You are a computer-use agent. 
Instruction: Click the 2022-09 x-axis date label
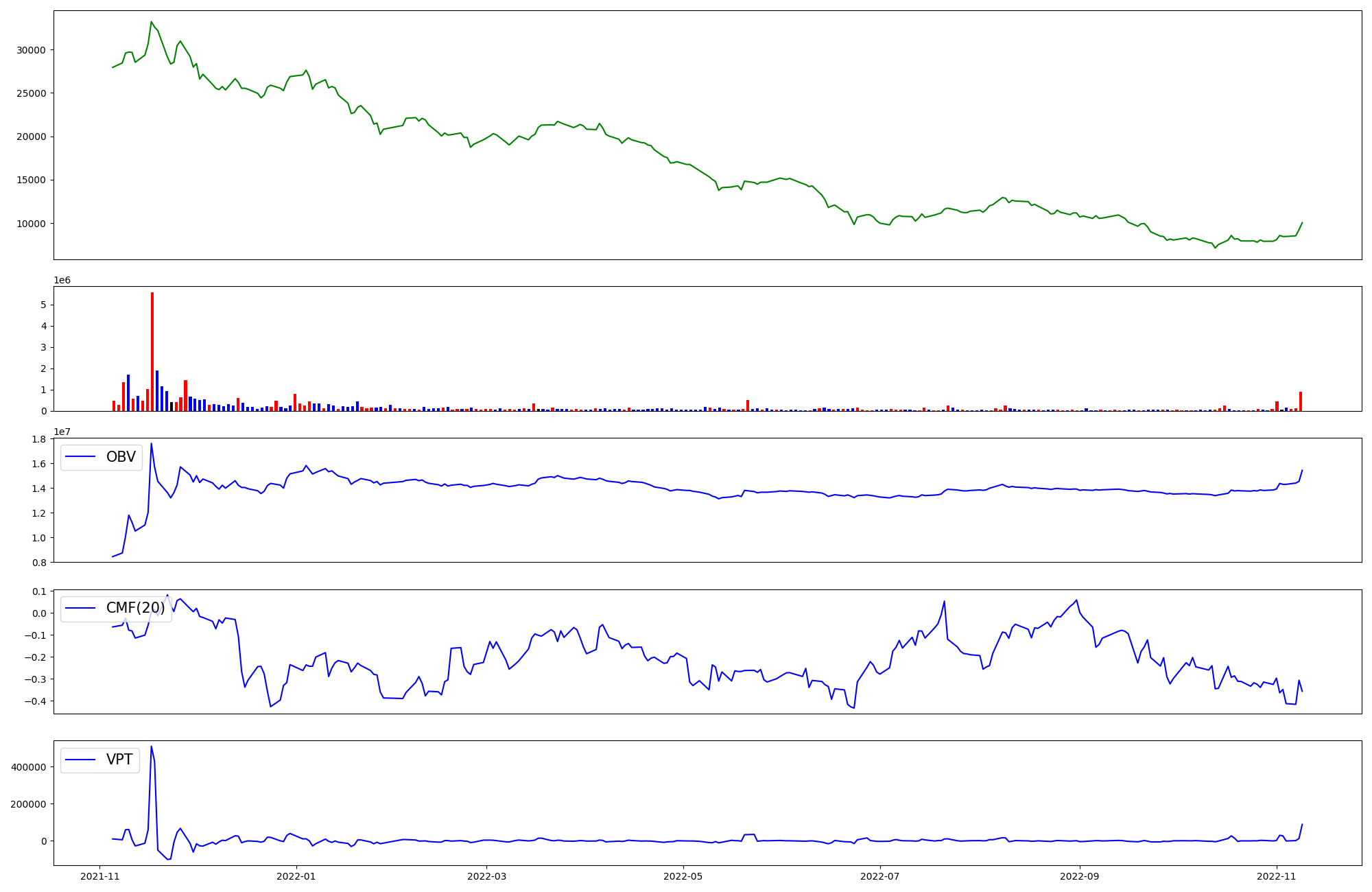(1080, 876)
